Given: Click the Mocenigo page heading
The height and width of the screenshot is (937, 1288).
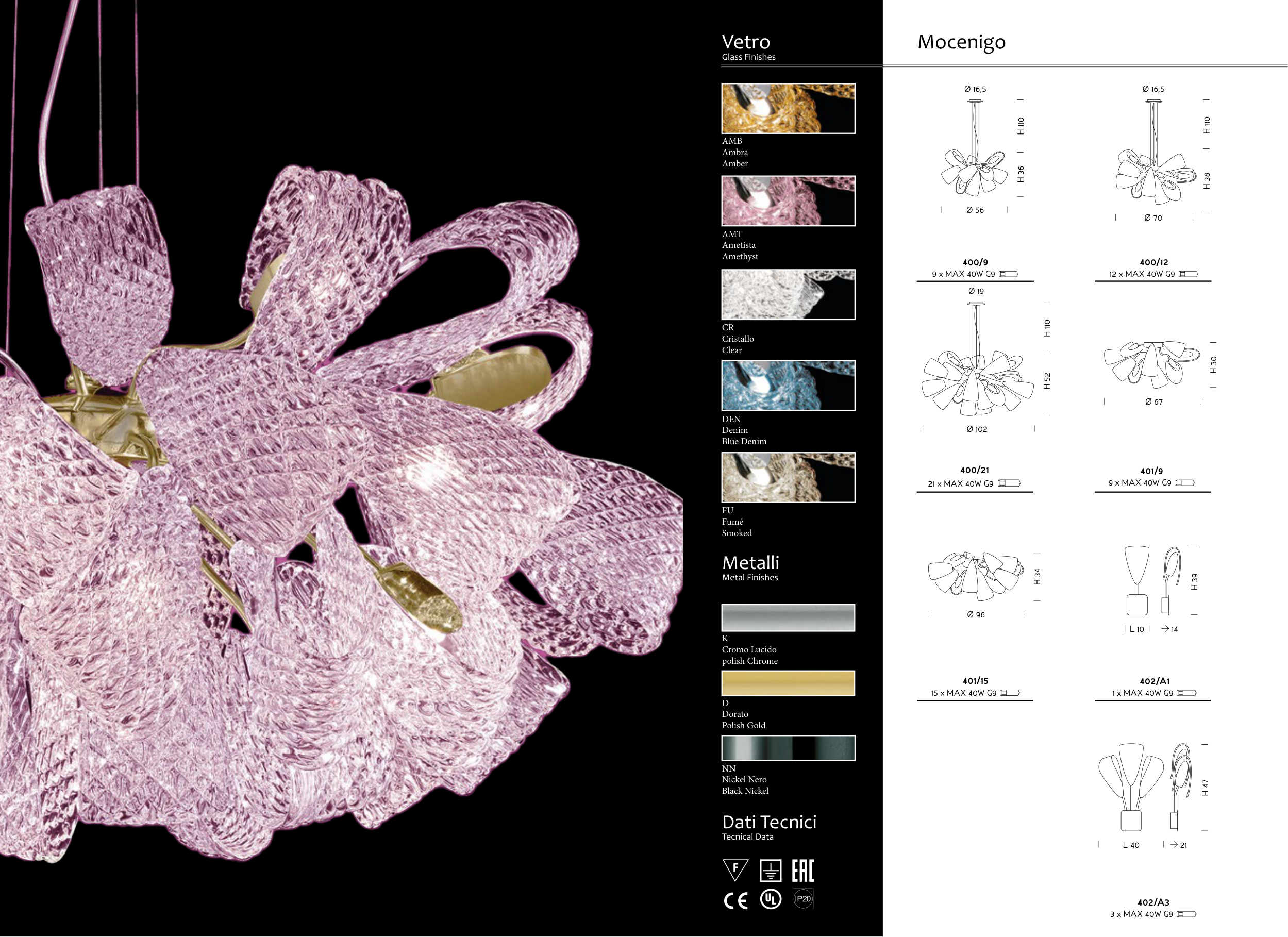Looking at the screenshot, I should (961, 43).
